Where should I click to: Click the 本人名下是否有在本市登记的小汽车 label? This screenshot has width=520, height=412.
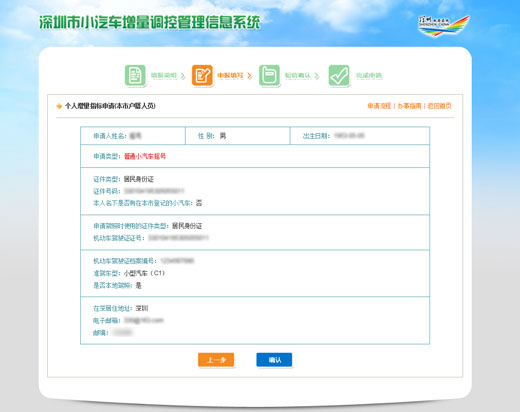pos(143,203)
